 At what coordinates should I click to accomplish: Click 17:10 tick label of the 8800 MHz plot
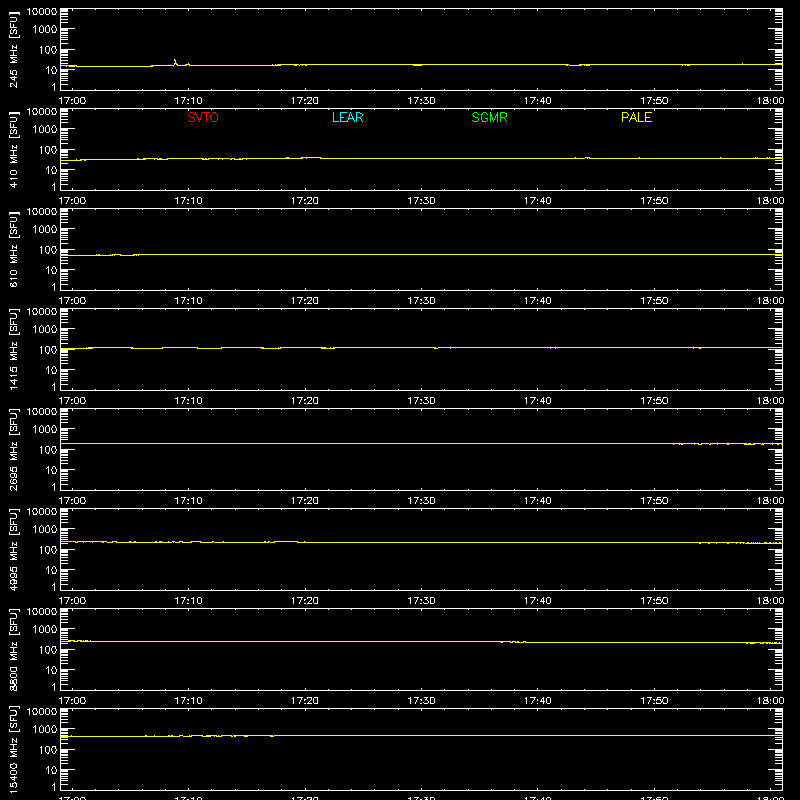188,701
